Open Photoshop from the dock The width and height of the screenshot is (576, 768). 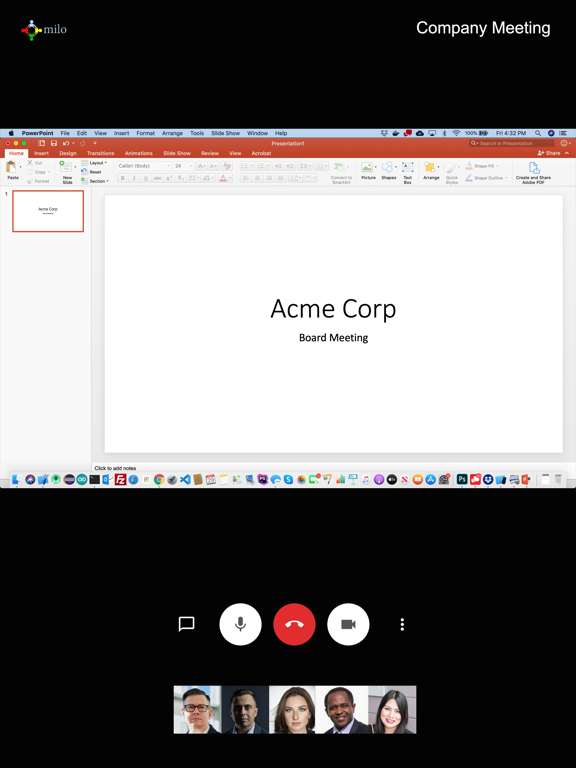[x=462, y=480]
